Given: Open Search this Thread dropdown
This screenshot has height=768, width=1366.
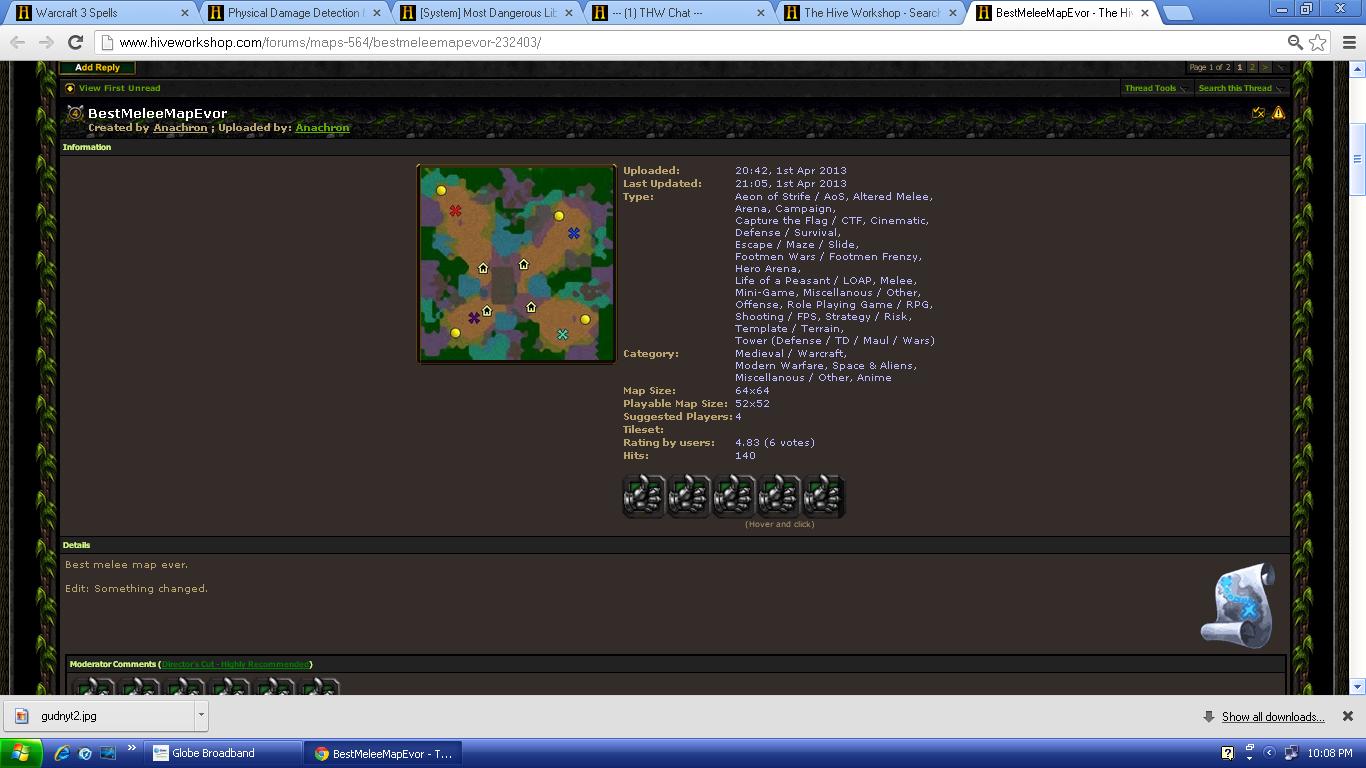Looking at the screenshot, I should pos(1240,88).
